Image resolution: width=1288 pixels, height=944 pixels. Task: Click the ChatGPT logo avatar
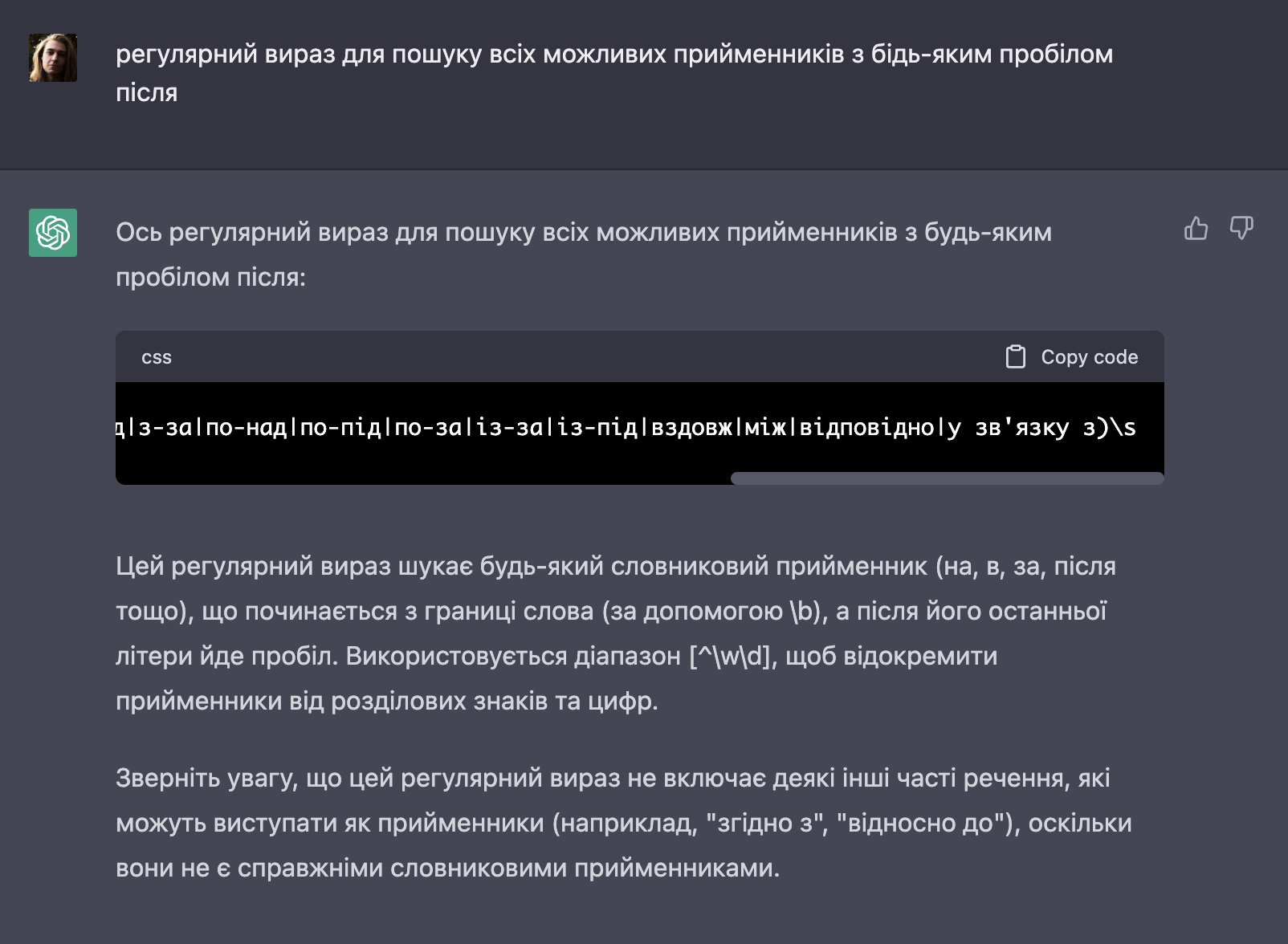coord(53,233)
